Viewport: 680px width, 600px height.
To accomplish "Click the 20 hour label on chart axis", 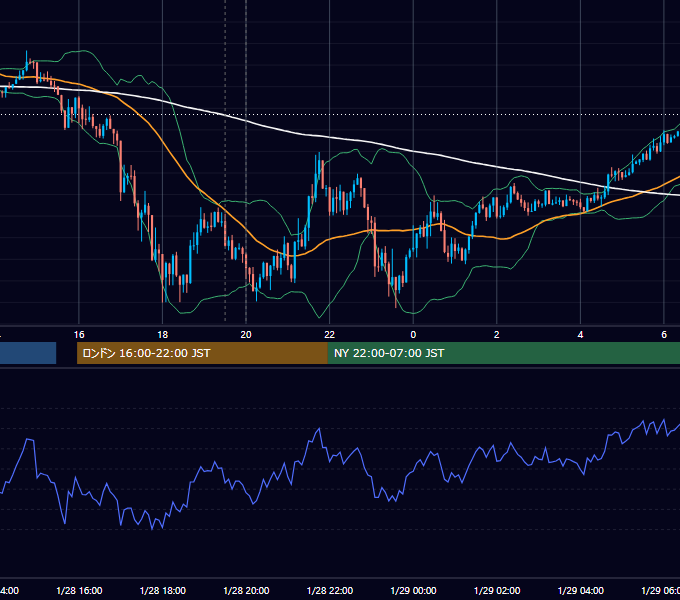I will tap(246, 335).
